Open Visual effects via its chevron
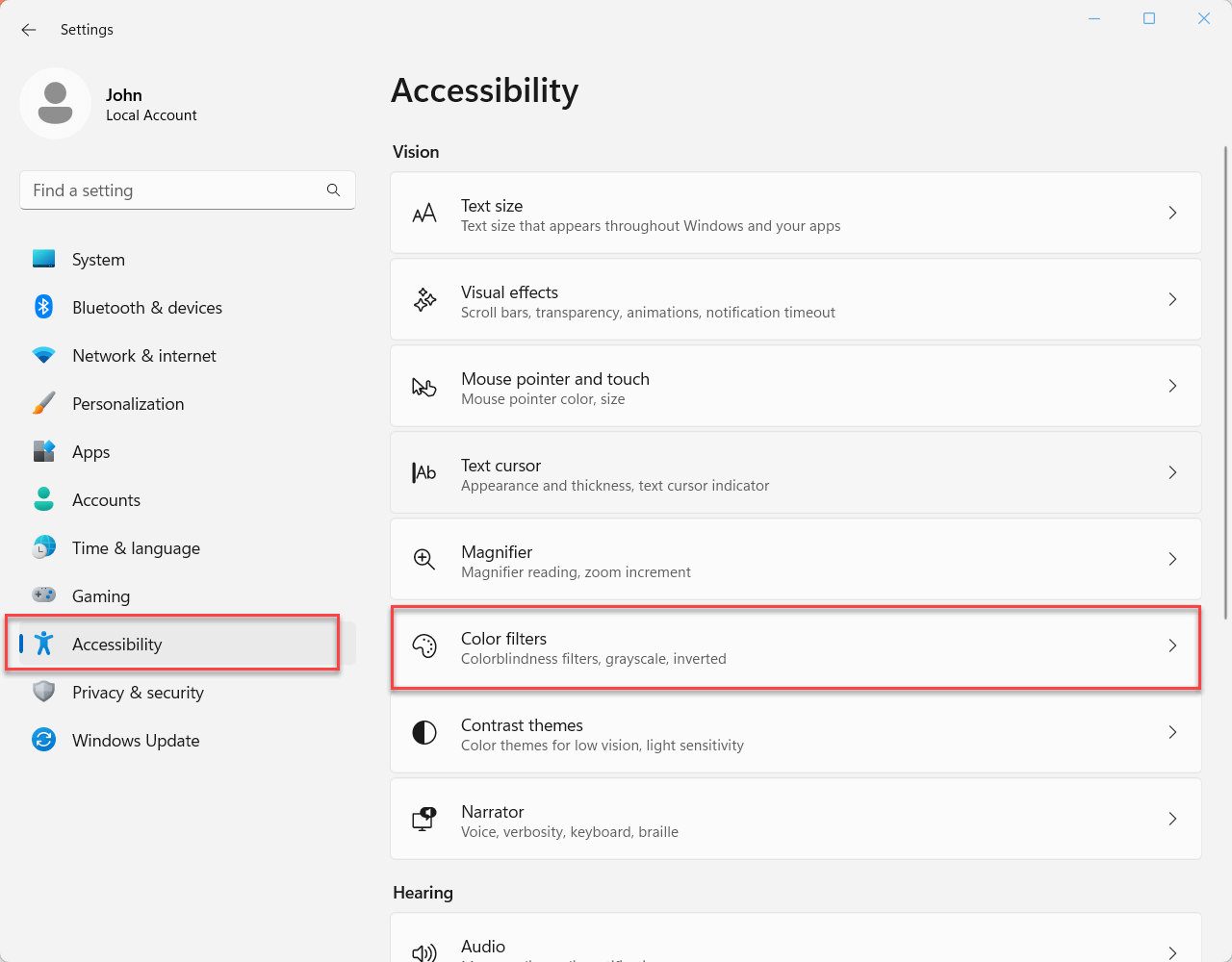 (1172, 299)
